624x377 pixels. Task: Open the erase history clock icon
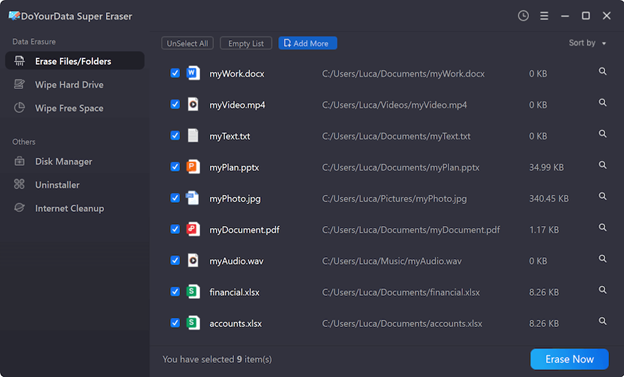pyautogui.click(x=523, y=16)
